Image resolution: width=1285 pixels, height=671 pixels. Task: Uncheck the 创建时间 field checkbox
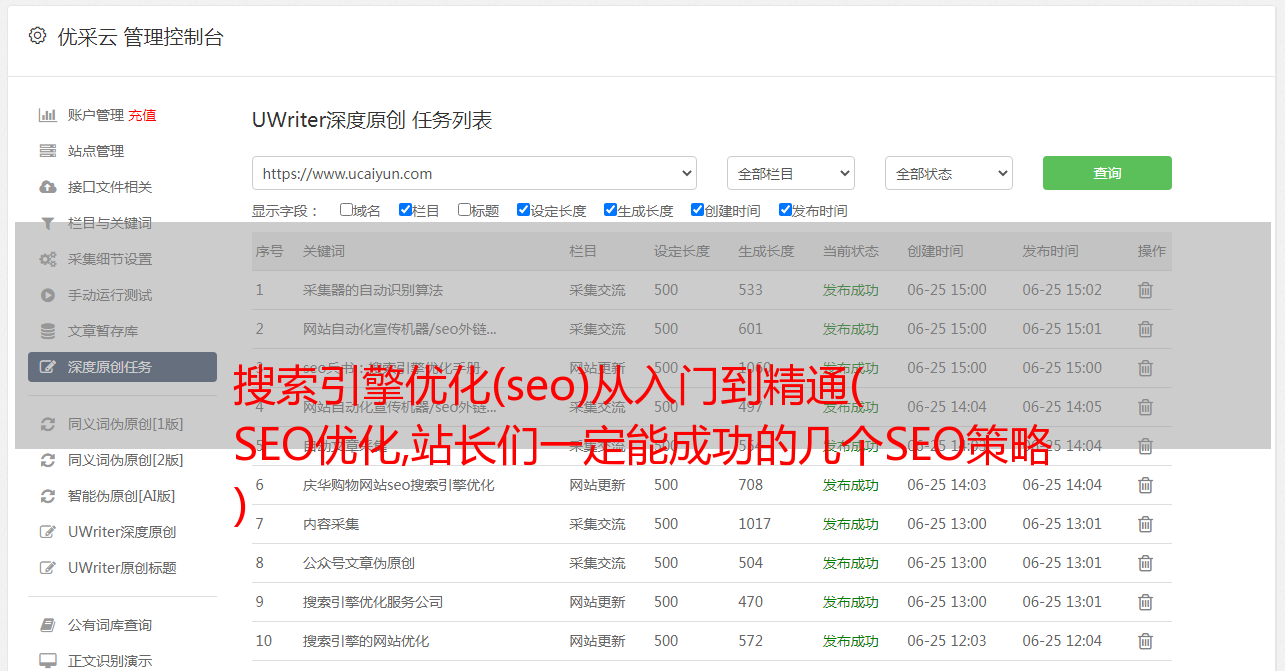click(x=697, y=210)
